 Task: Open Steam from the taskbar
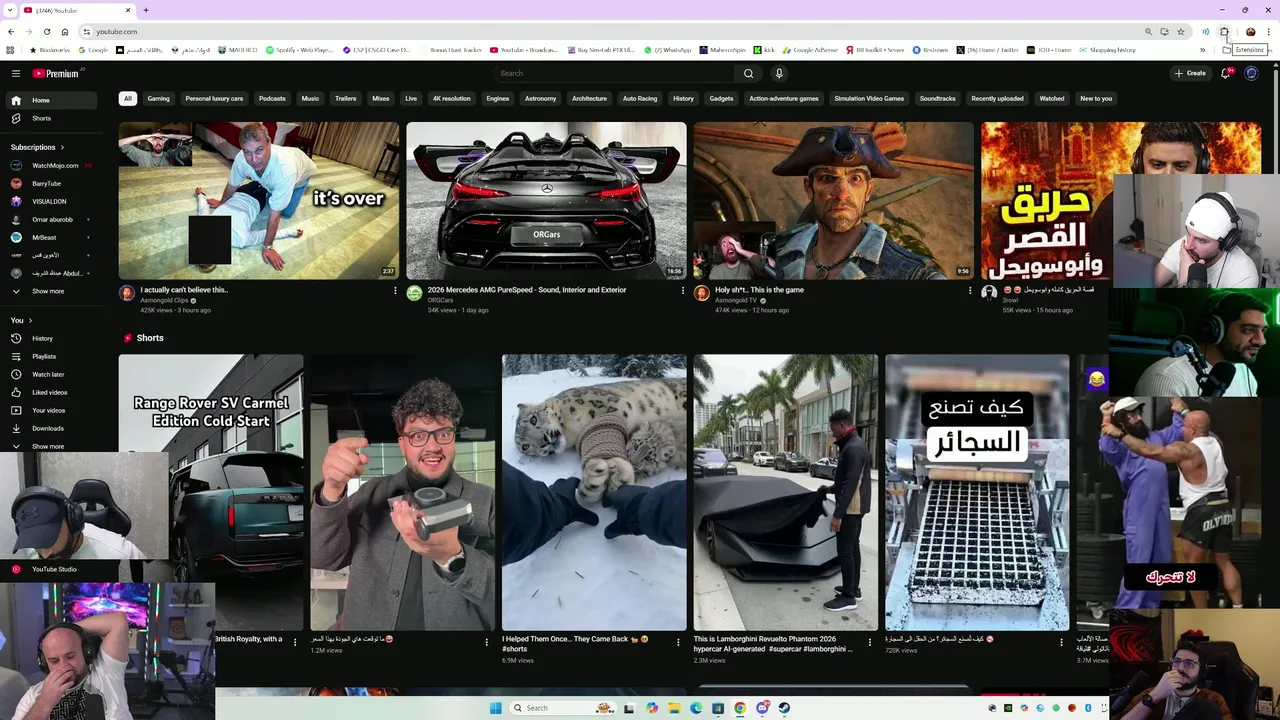coord(784,708)
